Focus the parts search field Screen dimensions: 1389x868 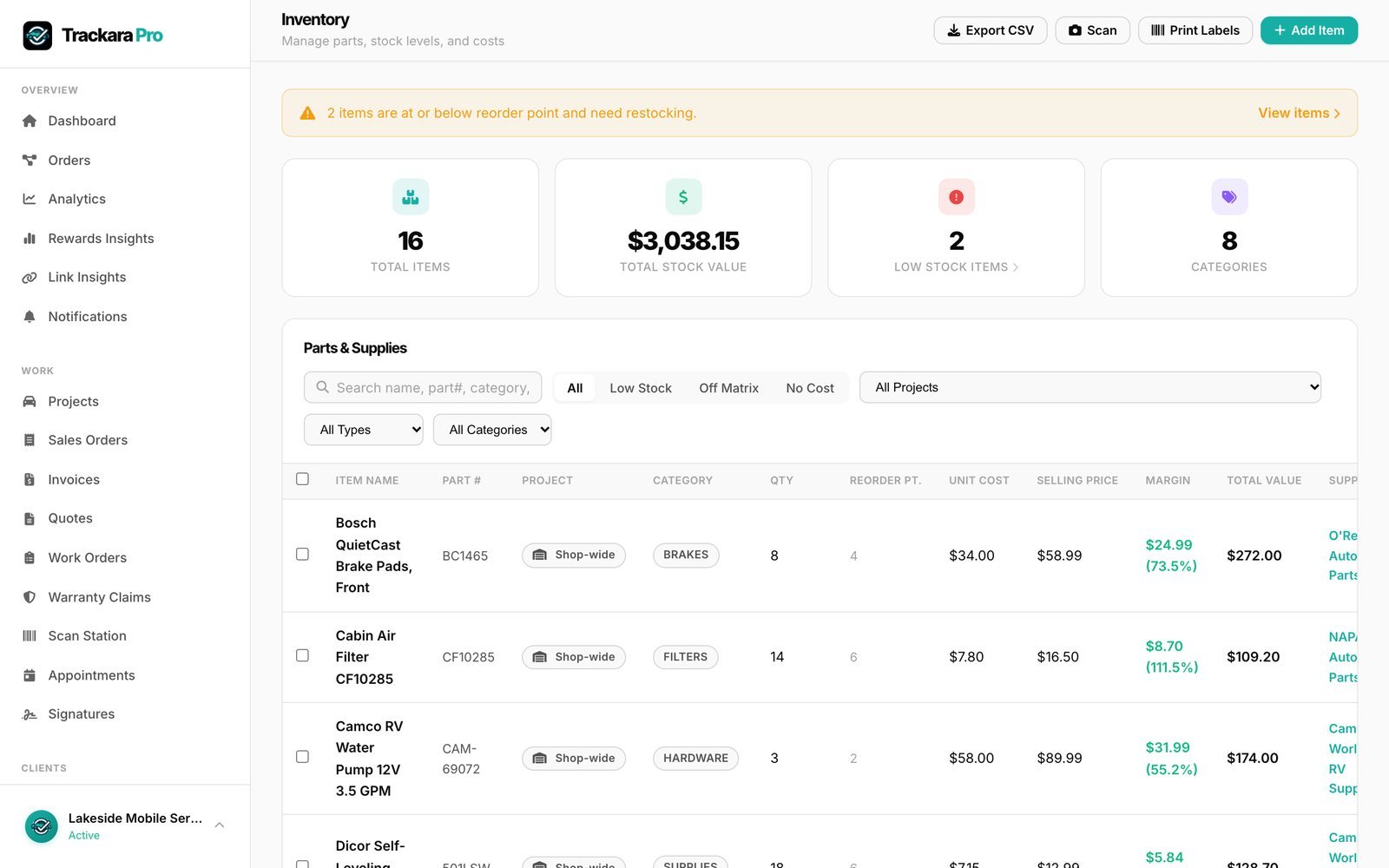click(x=423, y=387)
